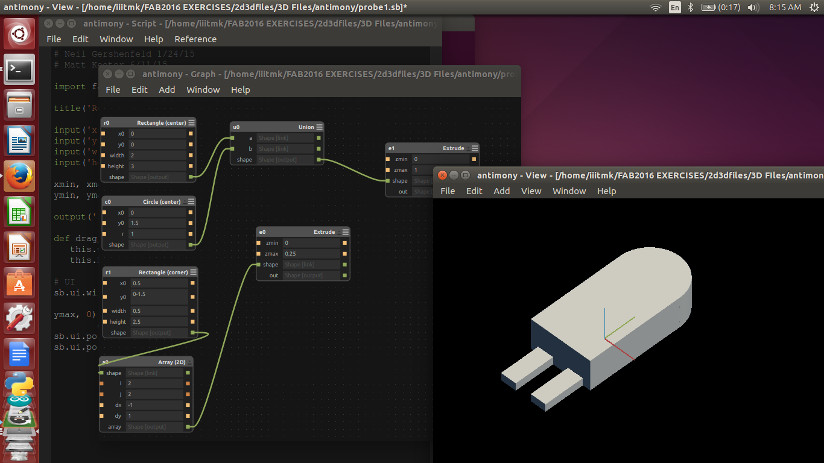Open Reference menu in Script window
This screenshot has width=824, height=463.
(195, 39)
